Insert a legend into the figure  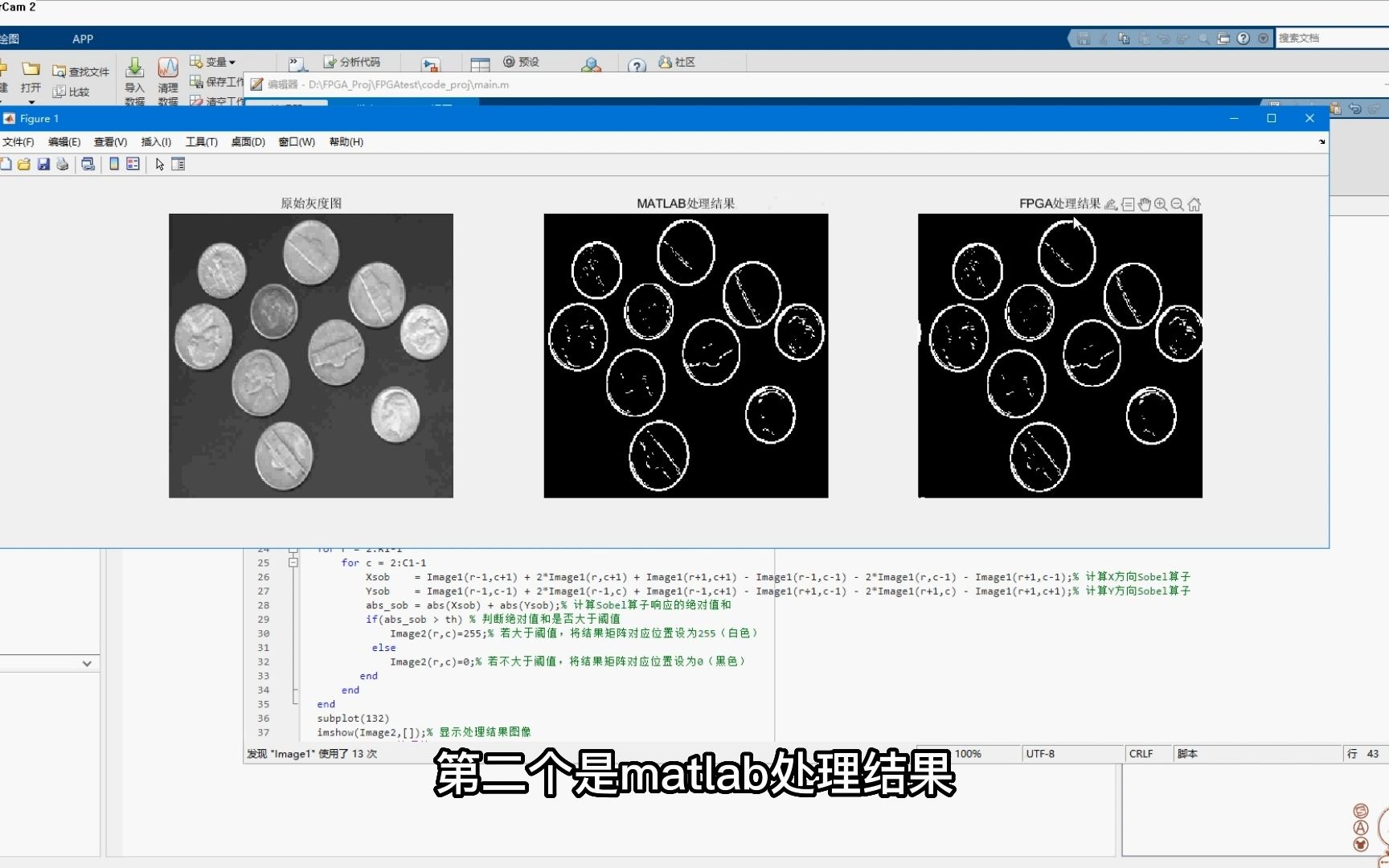pyautogui.click(x=133, y=164)
